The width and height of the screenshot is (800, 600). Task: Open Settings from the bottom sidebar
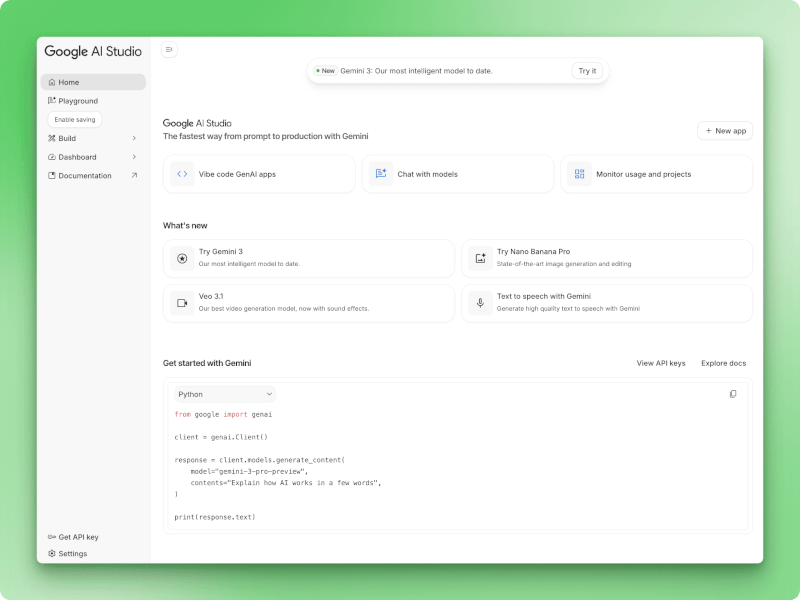pyautogui.click(x=70, y=553)
